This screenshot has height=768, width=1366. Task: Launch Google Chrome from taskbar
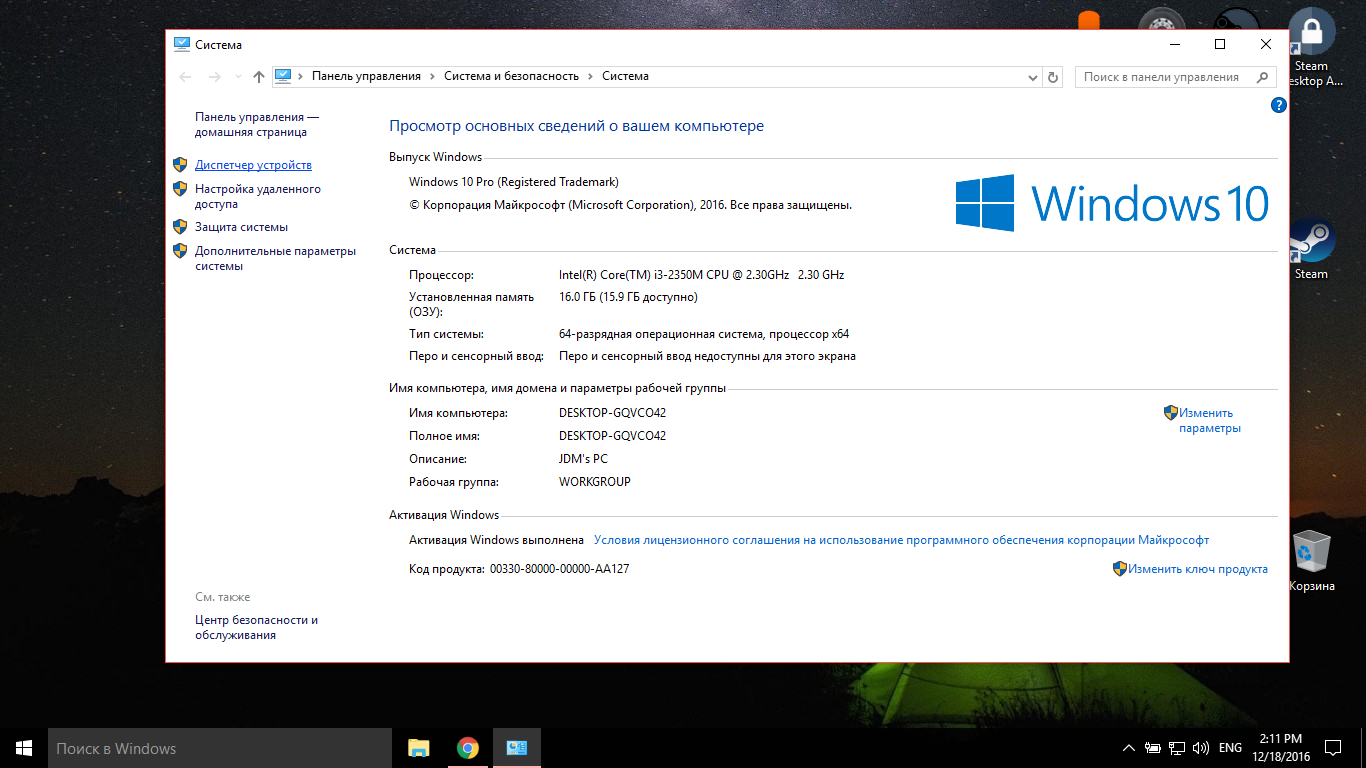click(467, 748)
